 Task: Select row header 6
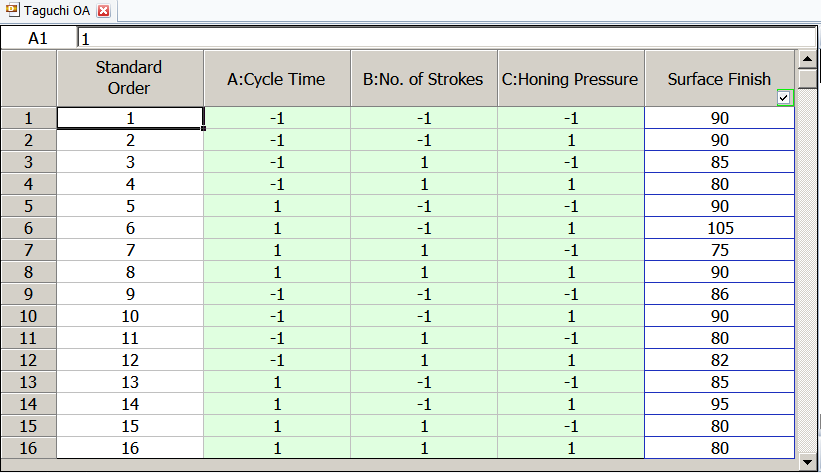(x=28, y=228)
